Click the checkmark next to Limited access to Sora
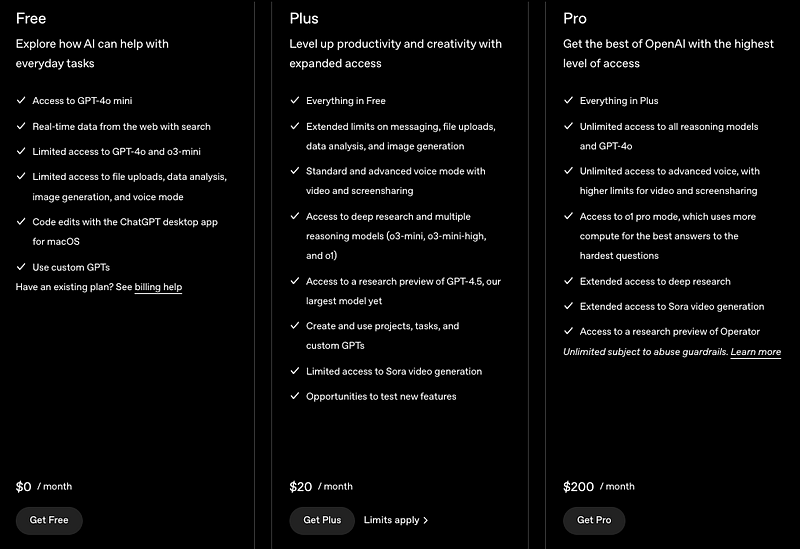The width and height of the screenshot is (800, 549). coord(294,370)
